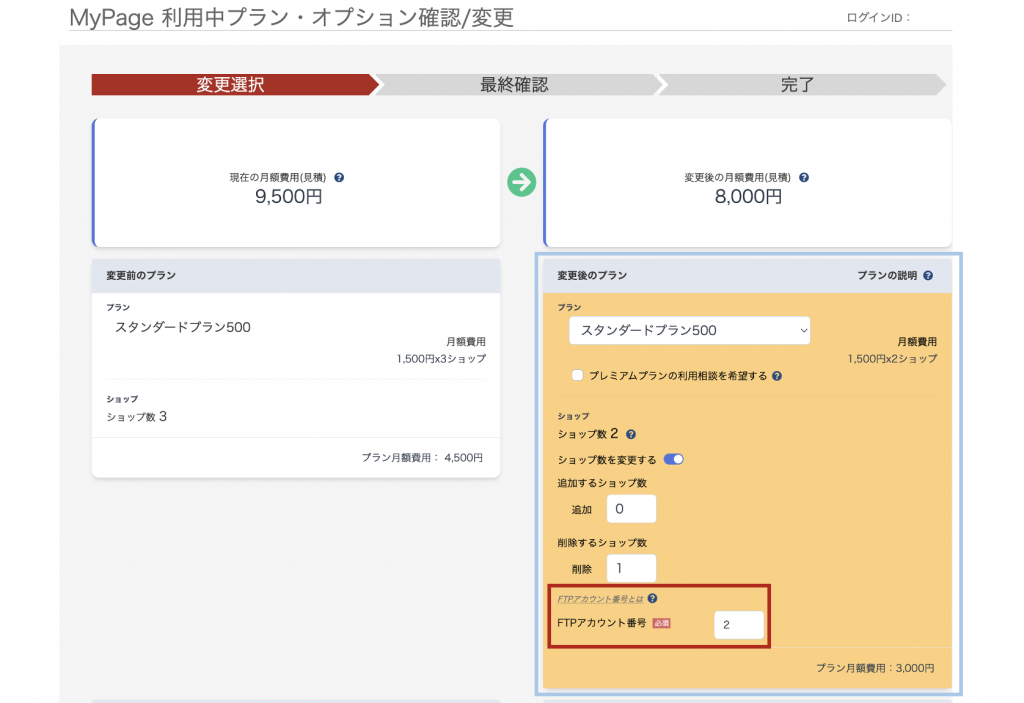Click the help icon beside プランの説明

coord(926,276)
